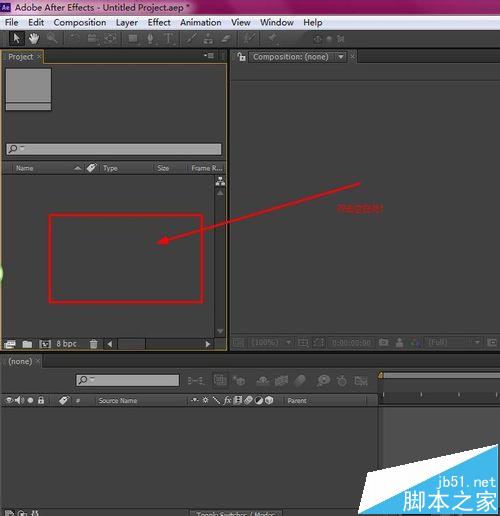The width and height of the screenshot is (500, 516).
Task: Click the Project preview thumbnail
Action: click(x=29, y=89)
